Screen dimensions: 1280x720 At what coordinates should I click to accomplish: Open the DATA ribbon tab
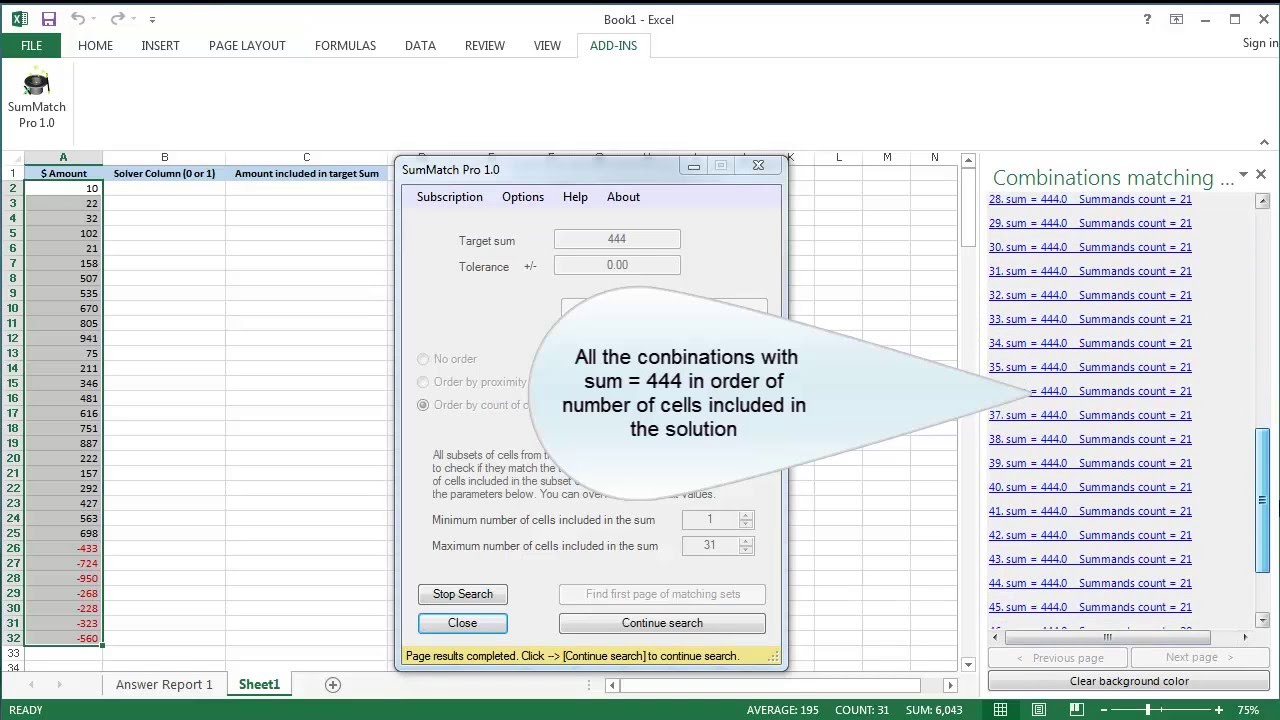pyautogui.click(x=420, y=45)
